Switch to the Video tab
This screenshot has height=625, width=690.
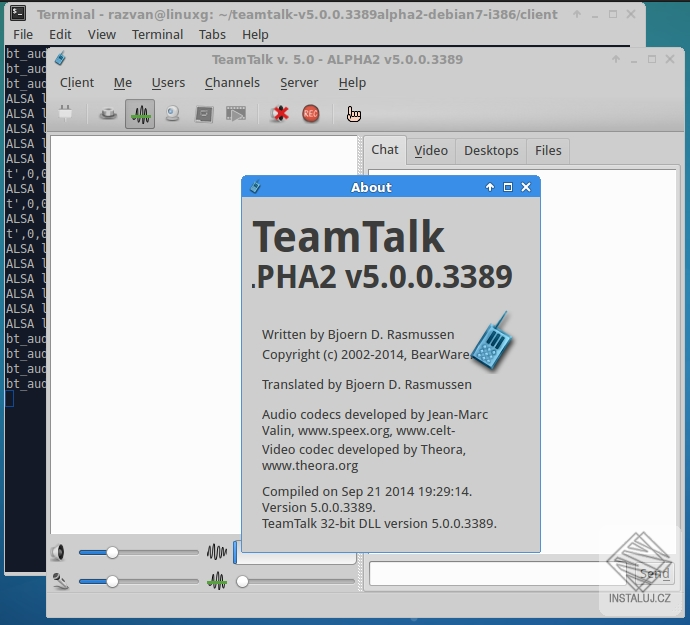431,151
